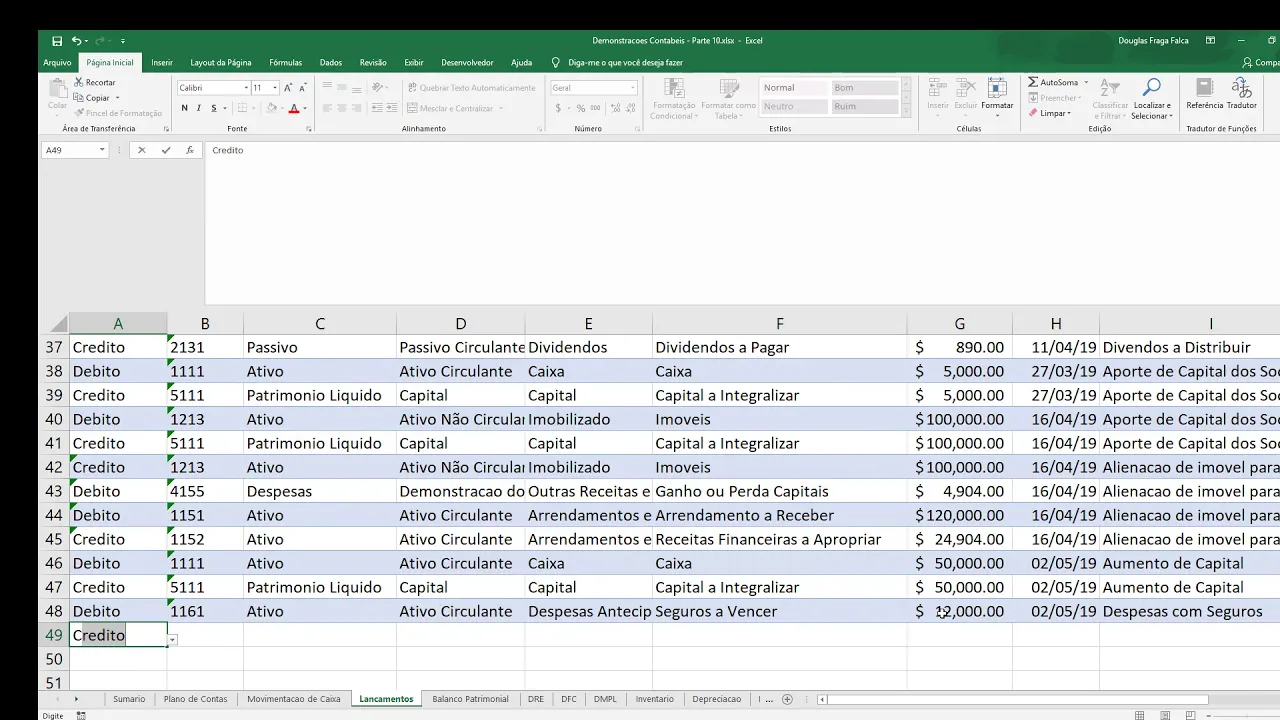Clear contents with Limpar eraser

click(x=1050, y=113)
